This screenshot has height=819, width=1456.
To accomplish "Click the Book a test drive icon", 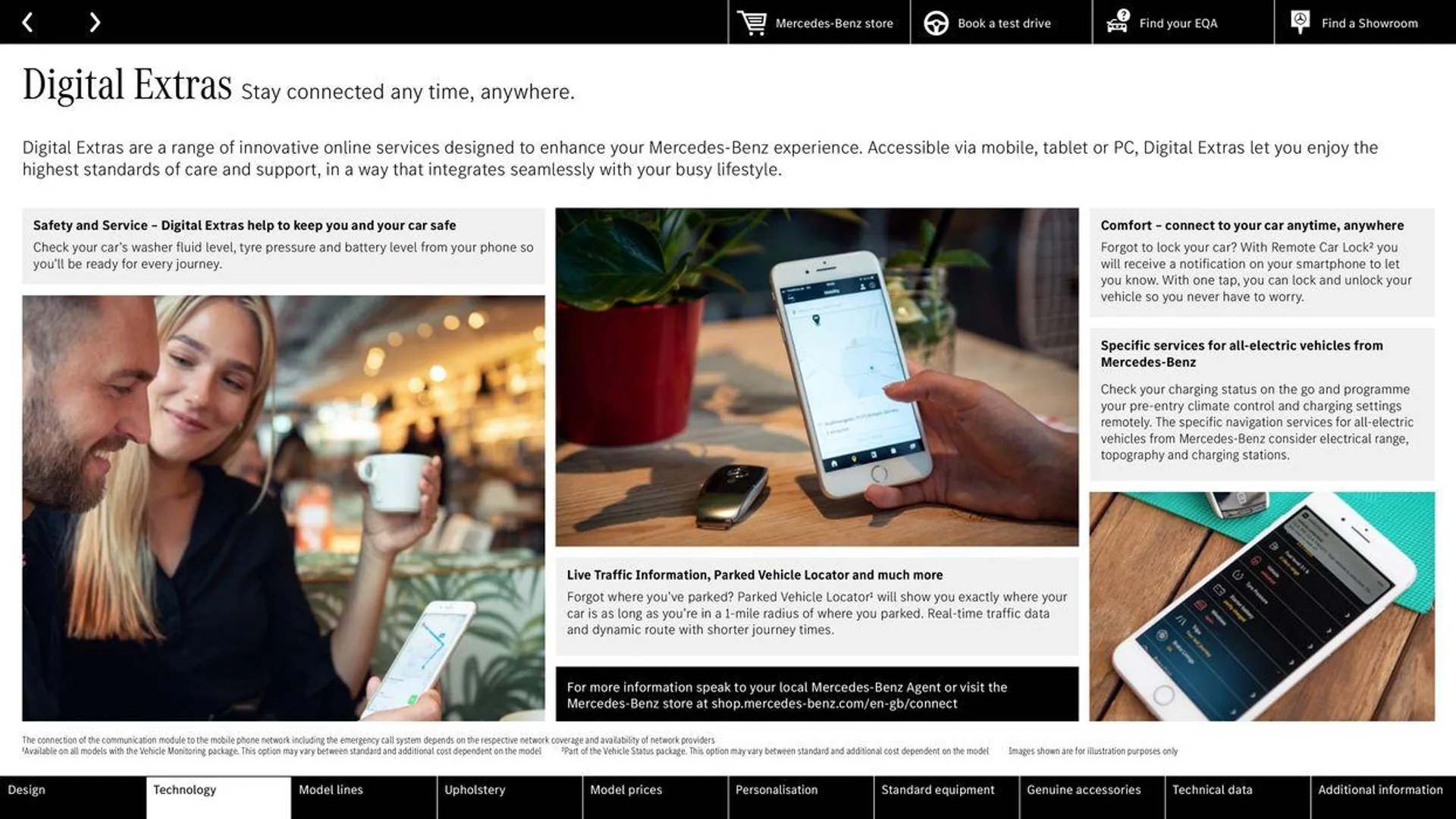I will coord(934,21).
